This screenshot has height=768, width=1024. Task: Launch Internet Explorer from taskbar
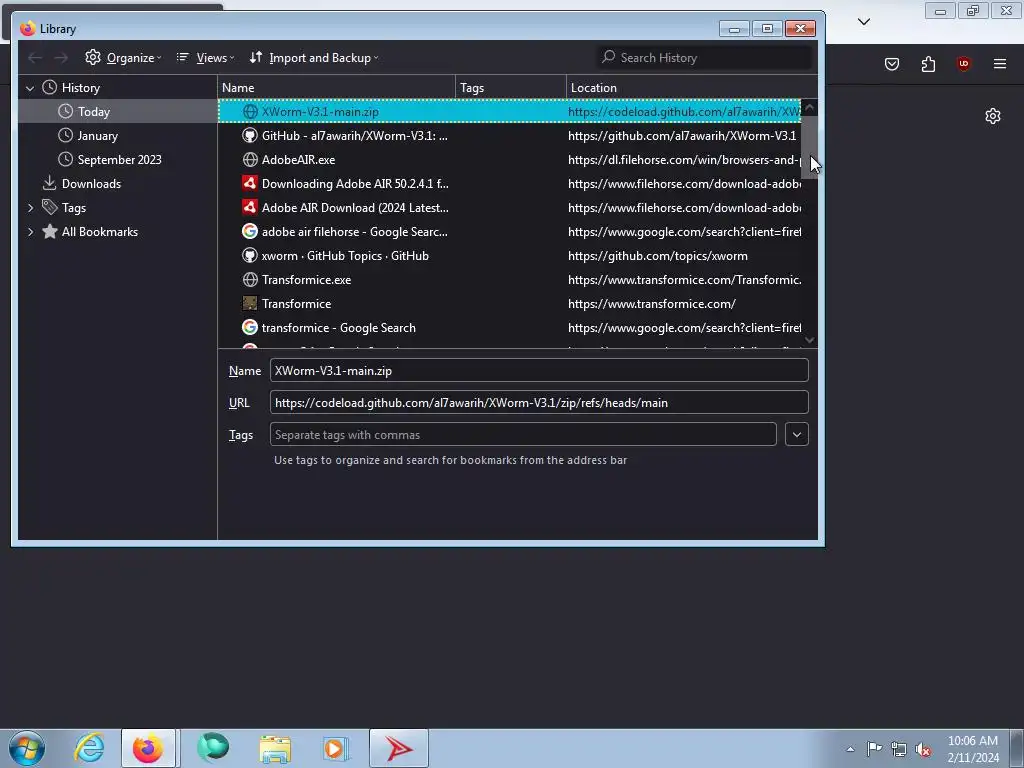[89, 748]
